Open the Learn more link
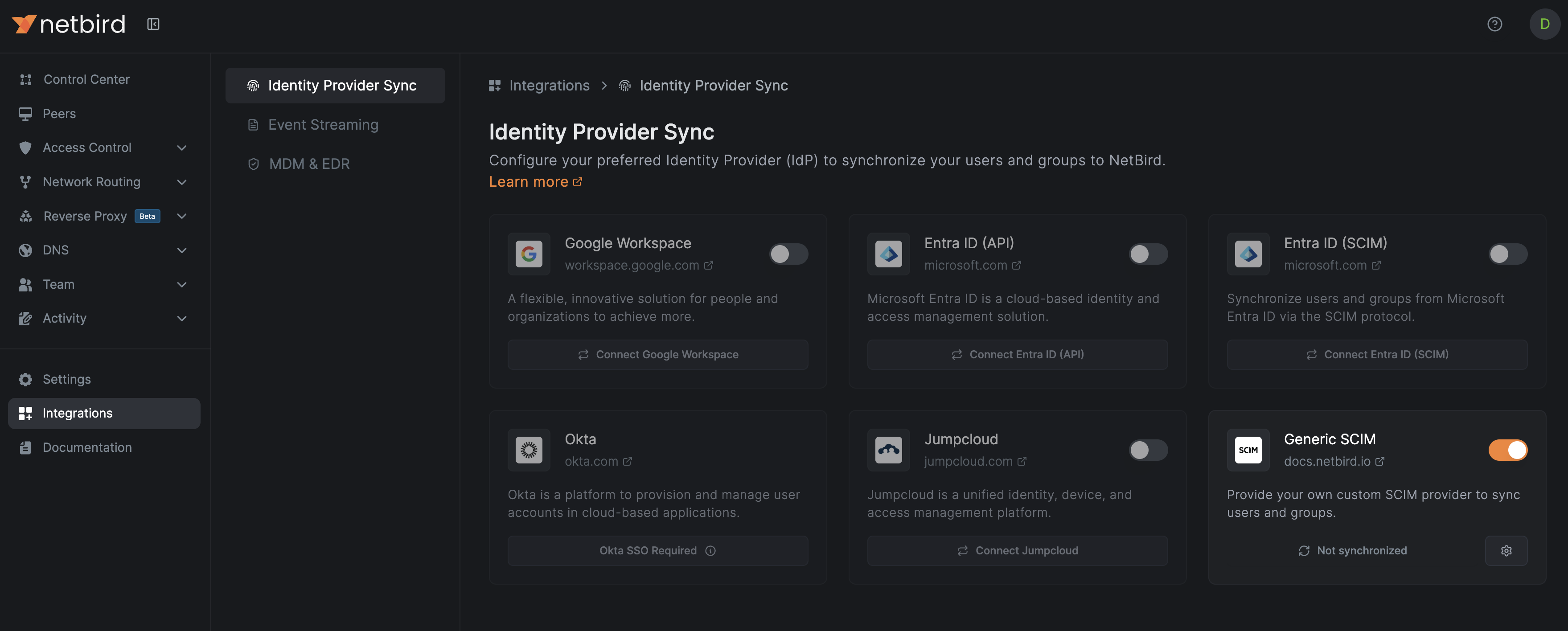1568x631 pixels. (535, 182)
